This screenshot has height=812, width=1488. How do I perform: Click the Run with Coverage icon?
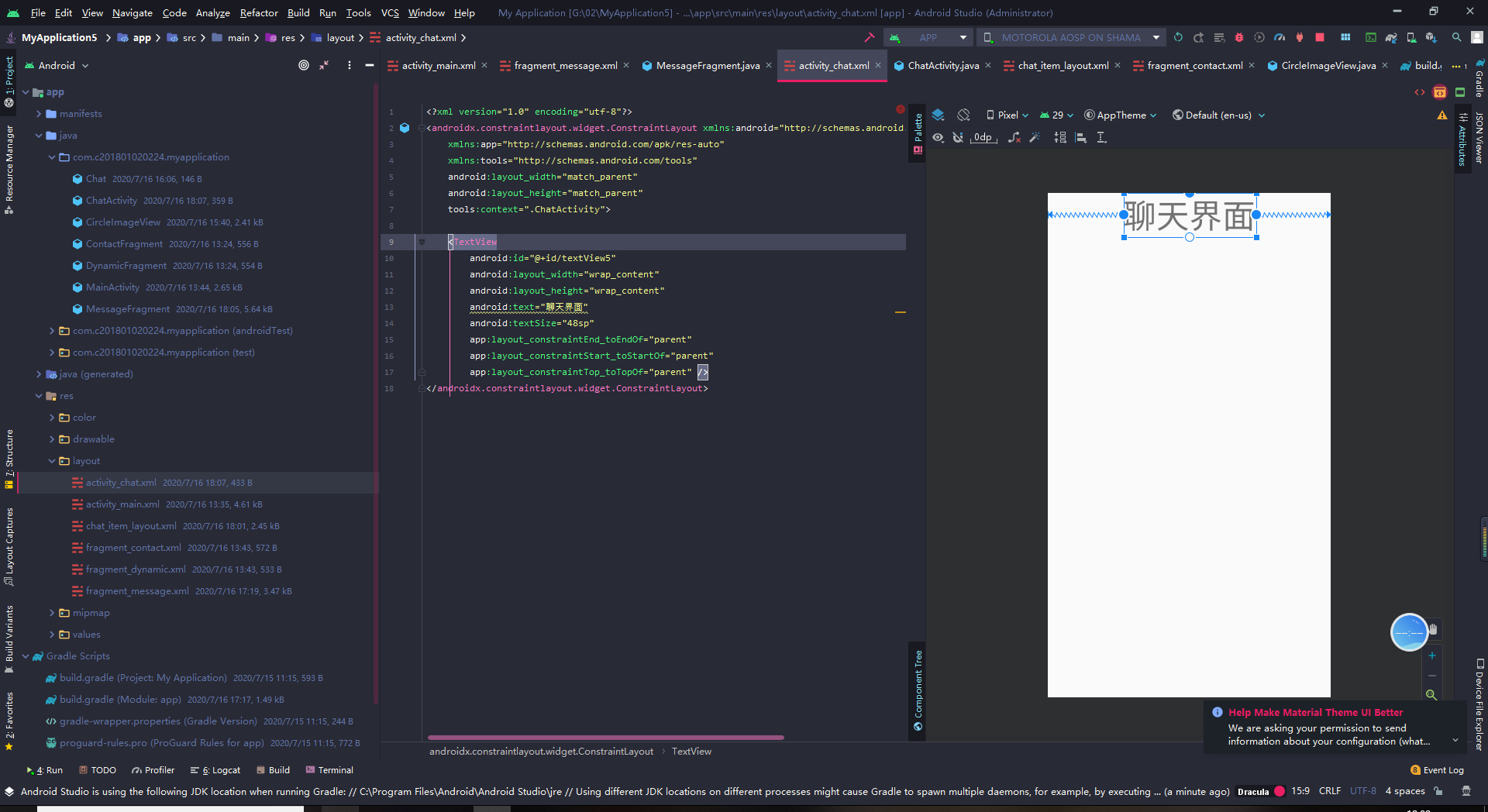pyautogui.click(x=1259, y=37)
